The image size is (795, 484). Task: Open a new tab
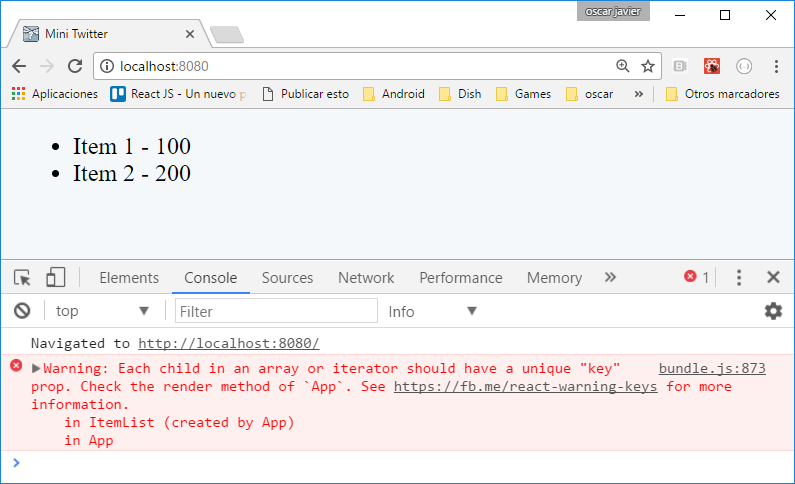coord(227,34)
